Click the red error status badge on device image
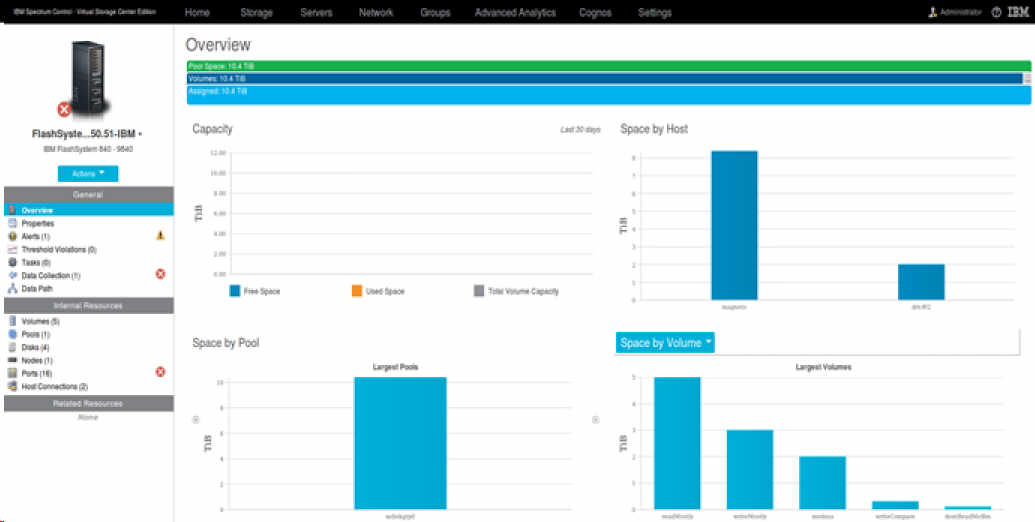1035x522 pixels. pos(64,110)
